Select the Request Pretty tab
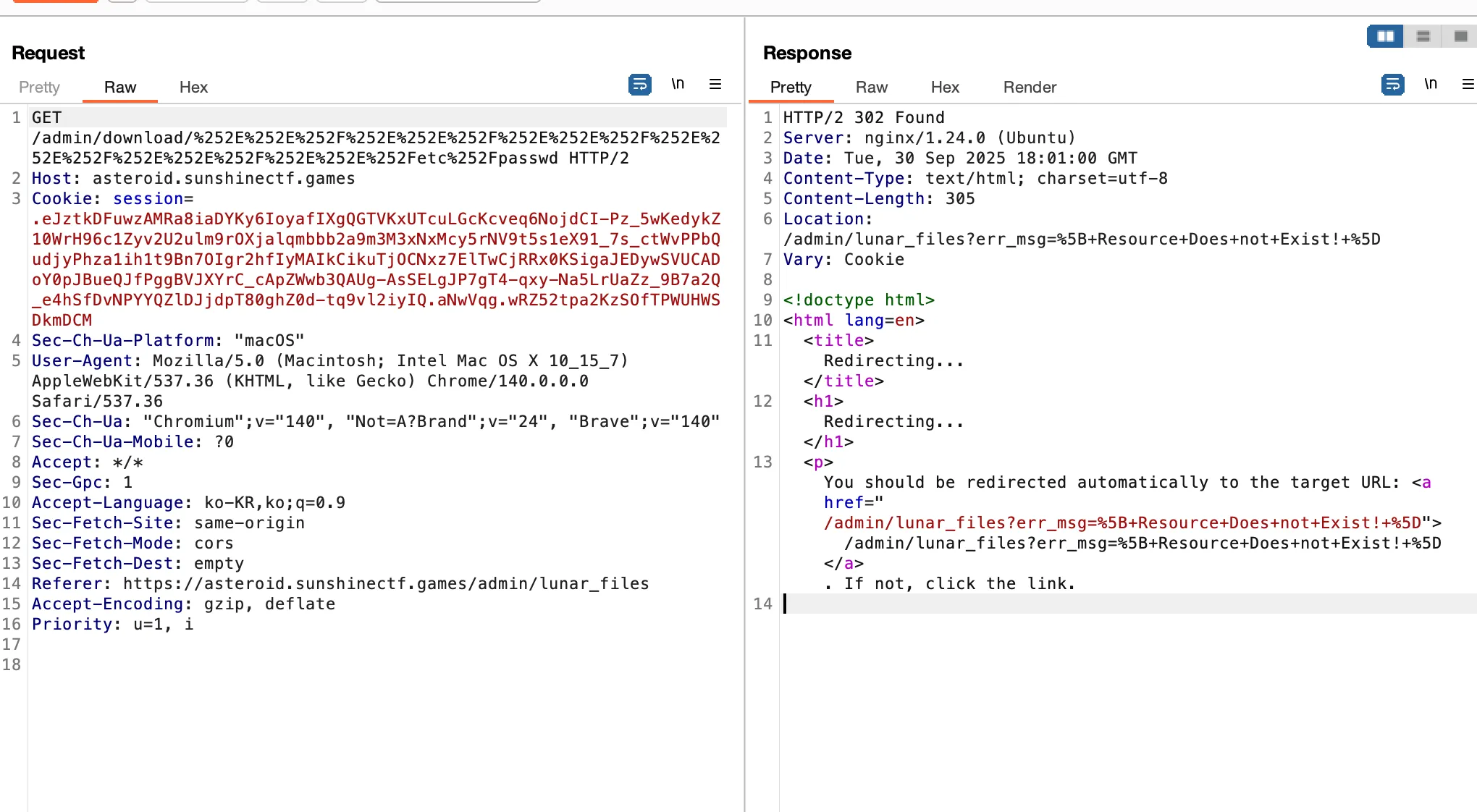The height and width of the screenshot is (812, 1477). pos(39,87)
